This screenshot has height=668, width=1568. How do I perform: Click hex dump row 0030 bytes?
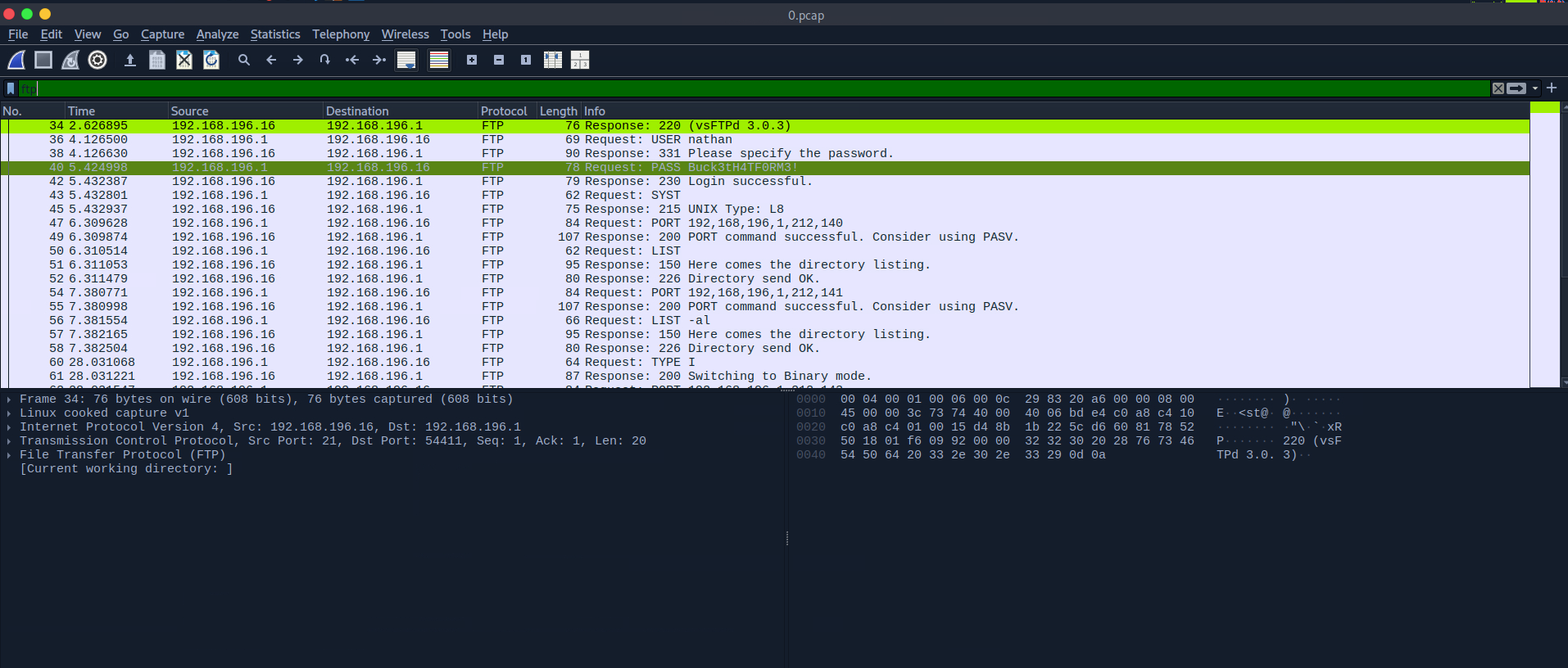[1017, 441]
